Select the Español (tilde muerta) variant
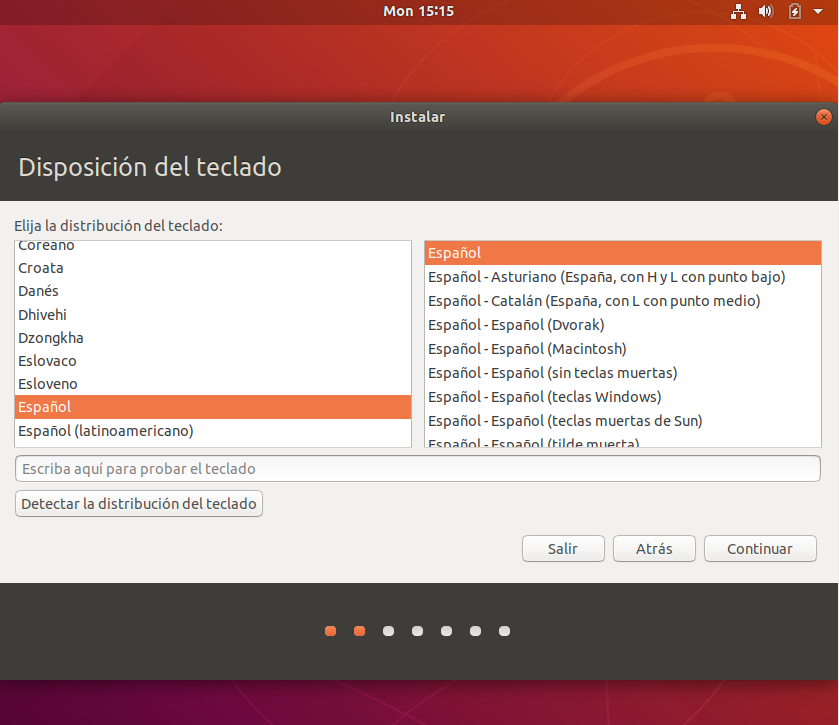This screenshot has height=725, width=839. (623, 441)
